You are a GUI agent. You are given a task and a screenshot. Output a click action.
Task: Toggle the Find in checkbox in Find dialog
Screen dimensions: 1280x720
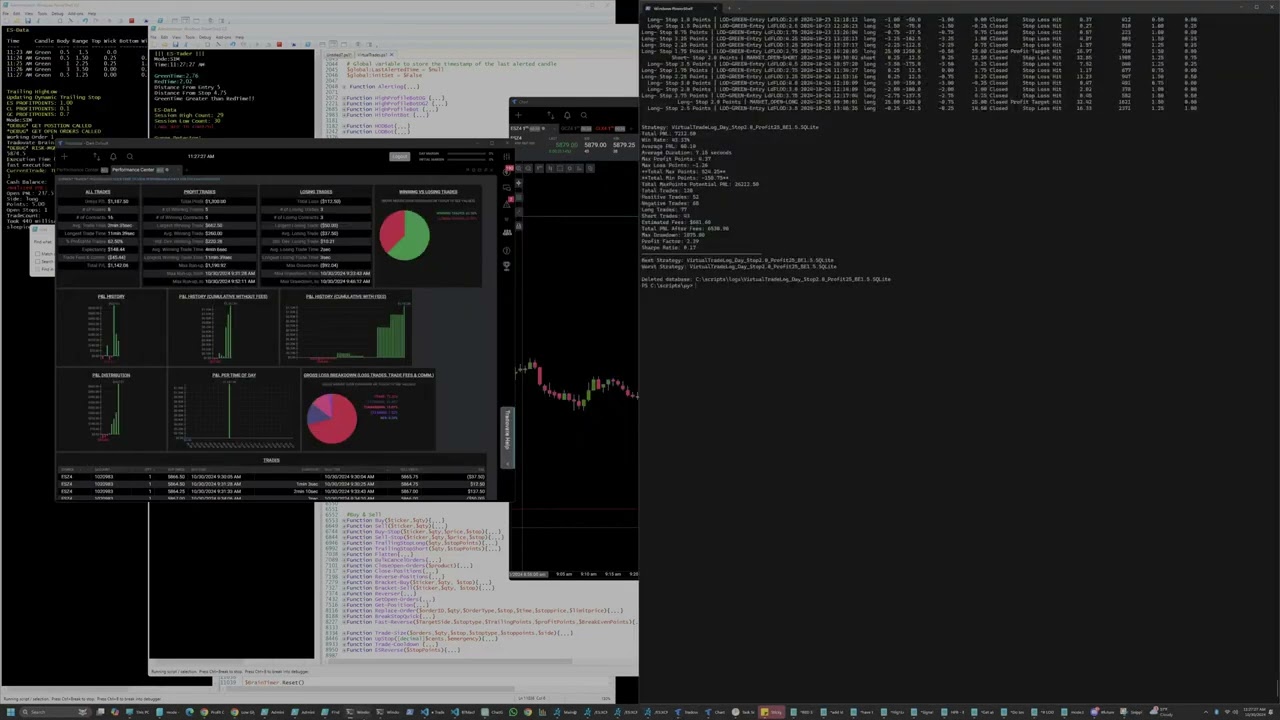point(37,269)
